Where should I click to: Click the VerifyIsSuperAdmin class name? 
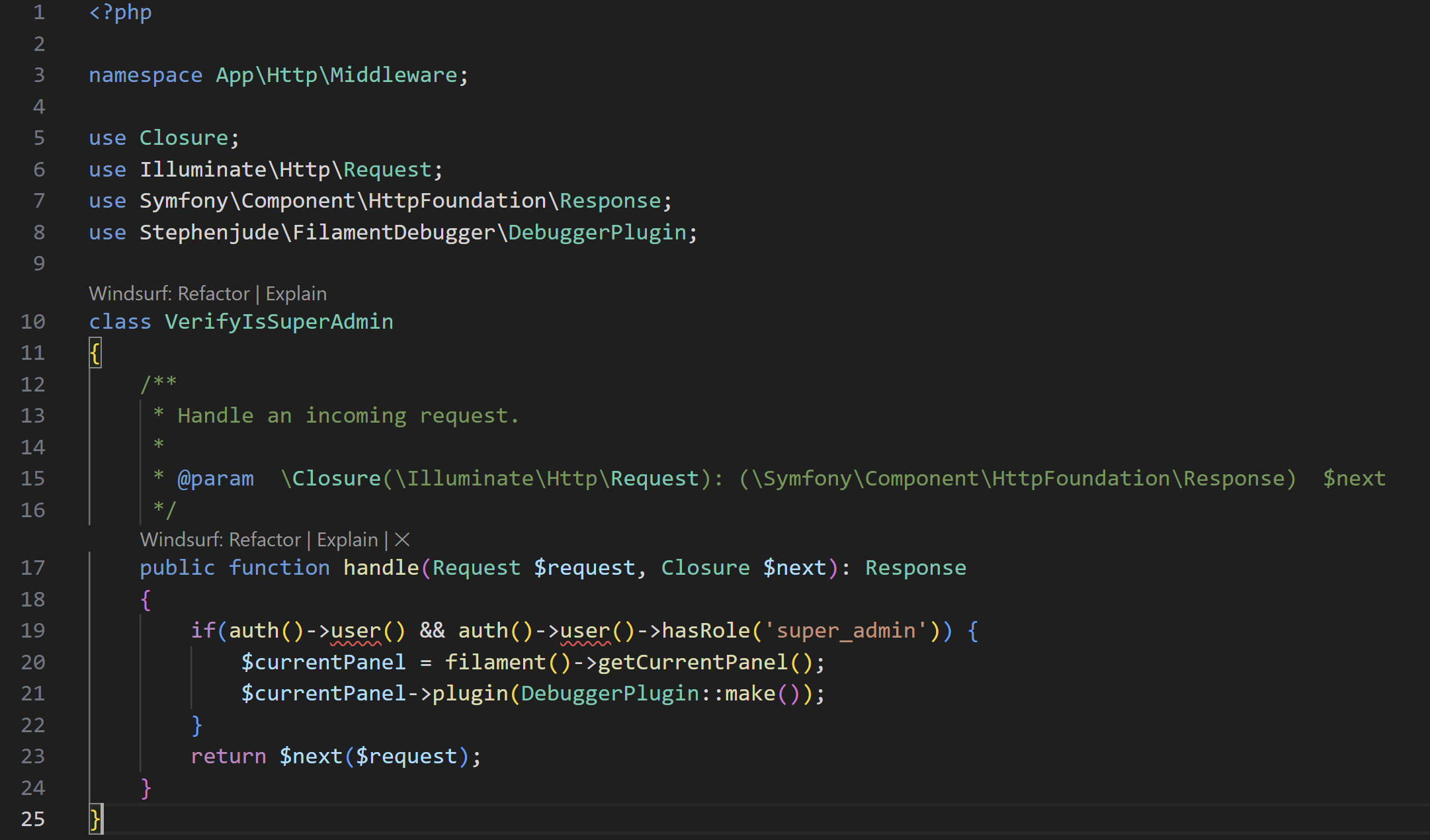click(278, 321)
